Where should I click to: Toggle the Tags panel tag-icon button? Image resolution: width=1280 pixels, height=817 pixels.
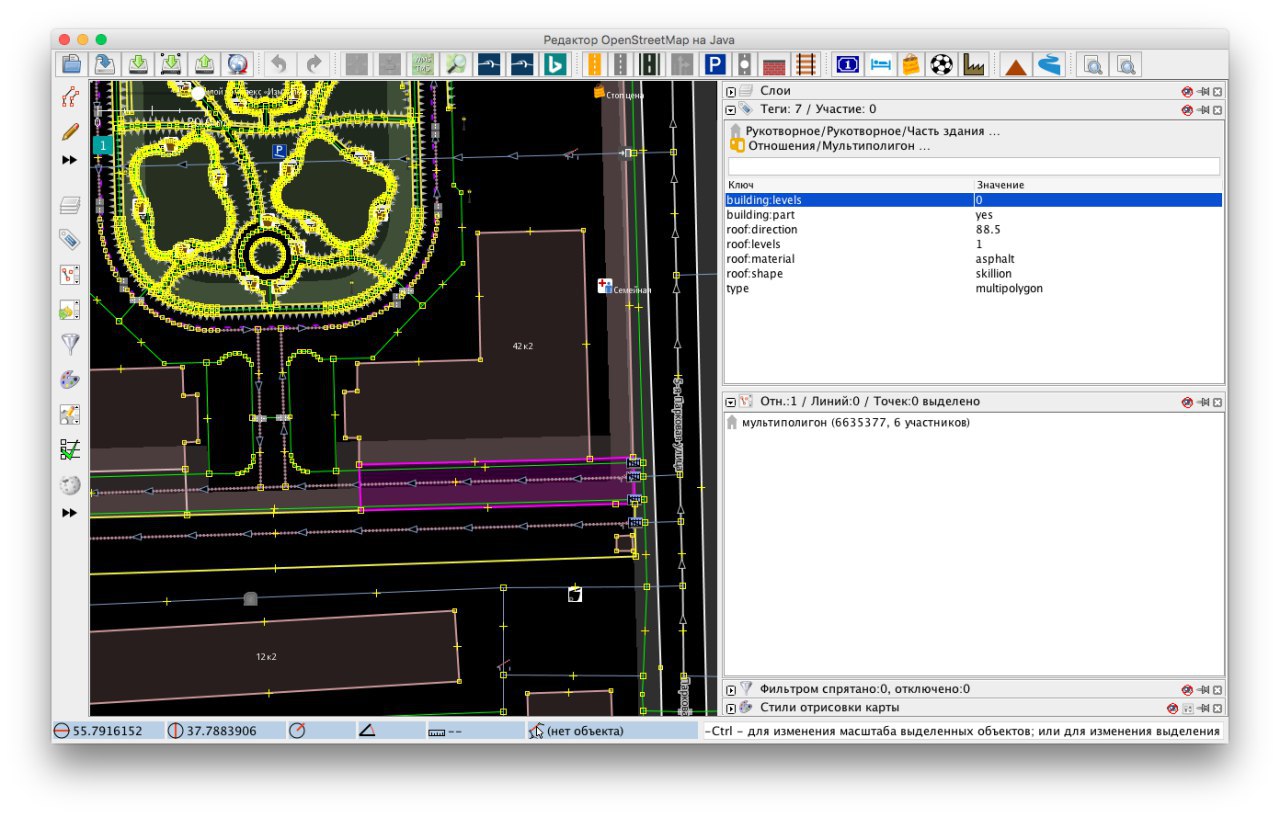point(69,240)
